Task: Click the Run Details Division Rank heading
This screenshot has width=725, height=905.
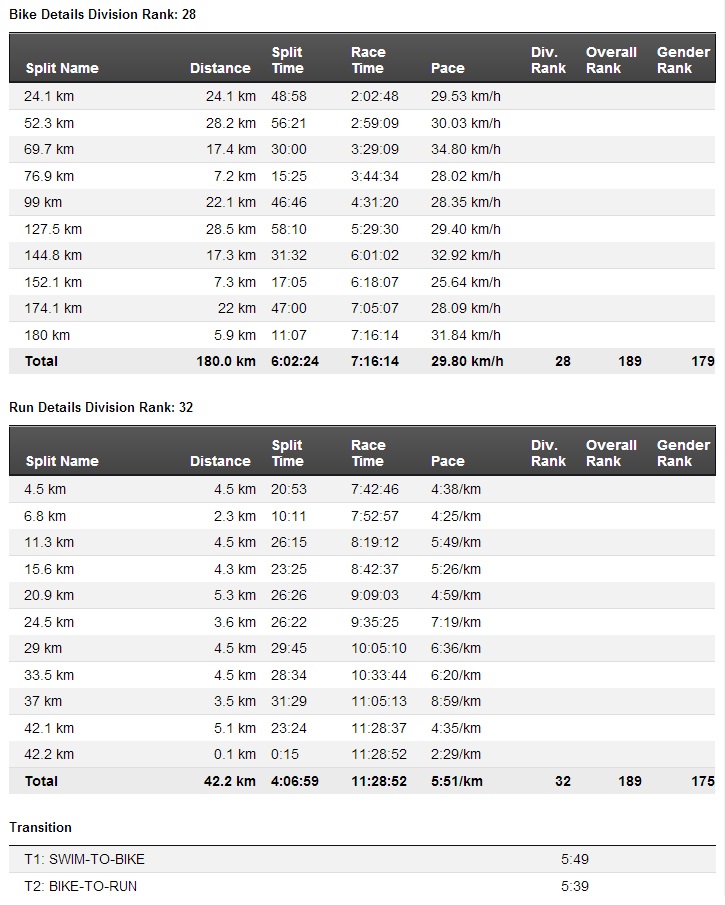Action: 102,407
